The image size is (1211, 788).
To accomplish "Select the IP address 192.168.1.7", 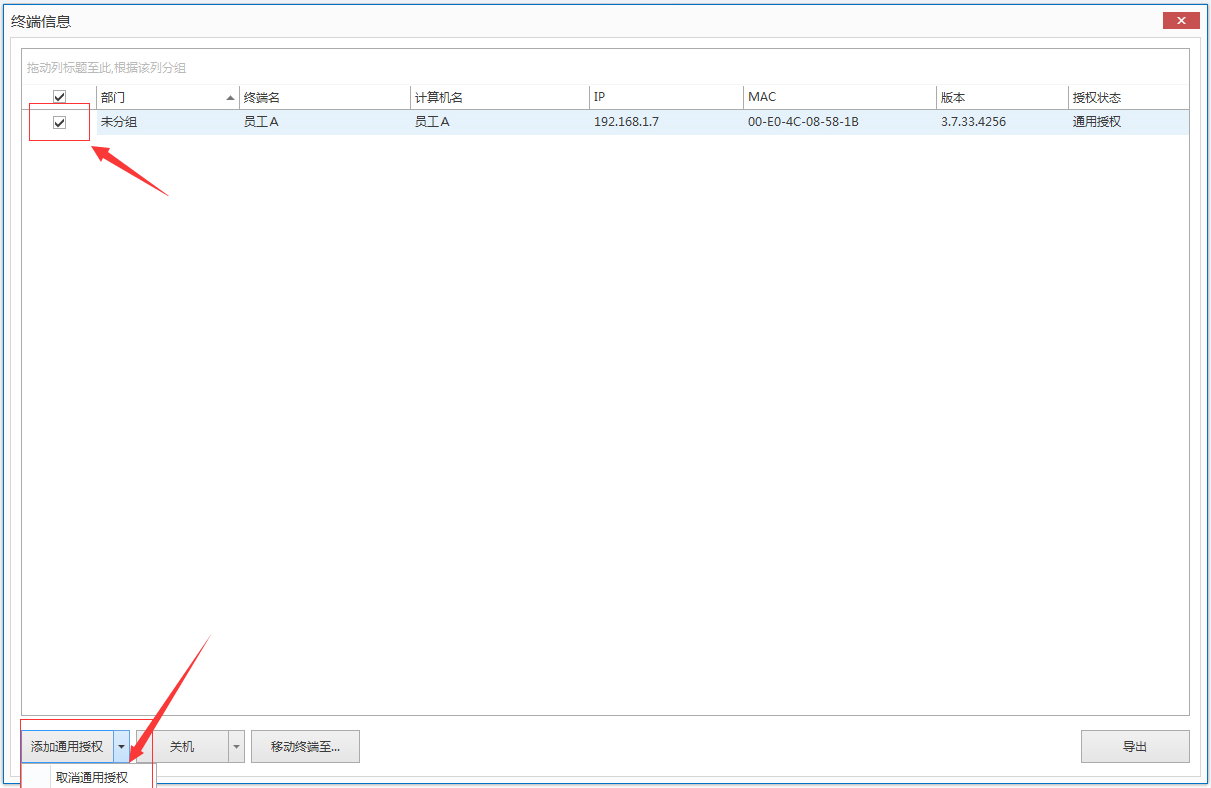I will click(626, 122).
